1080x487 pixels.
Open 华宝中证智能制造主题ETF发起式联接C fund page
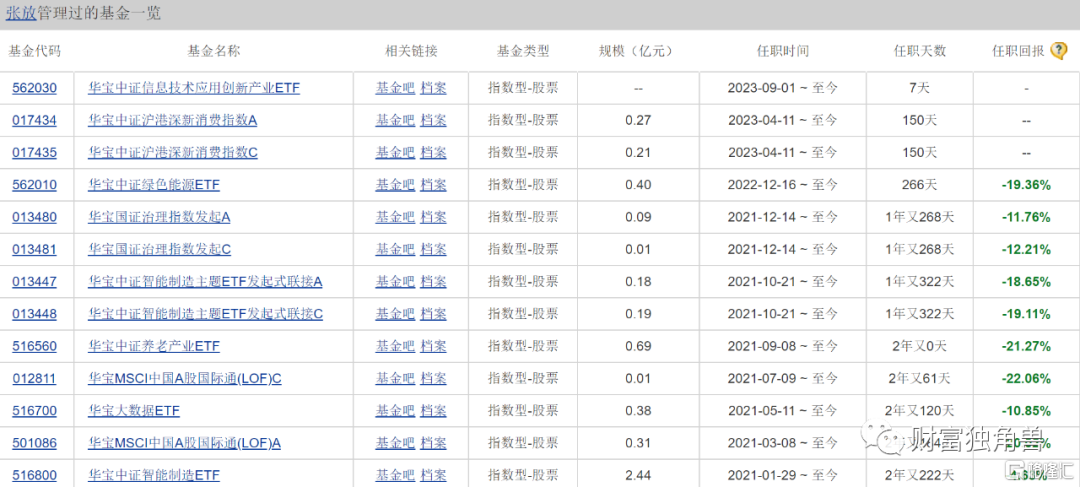pos(205,314)
